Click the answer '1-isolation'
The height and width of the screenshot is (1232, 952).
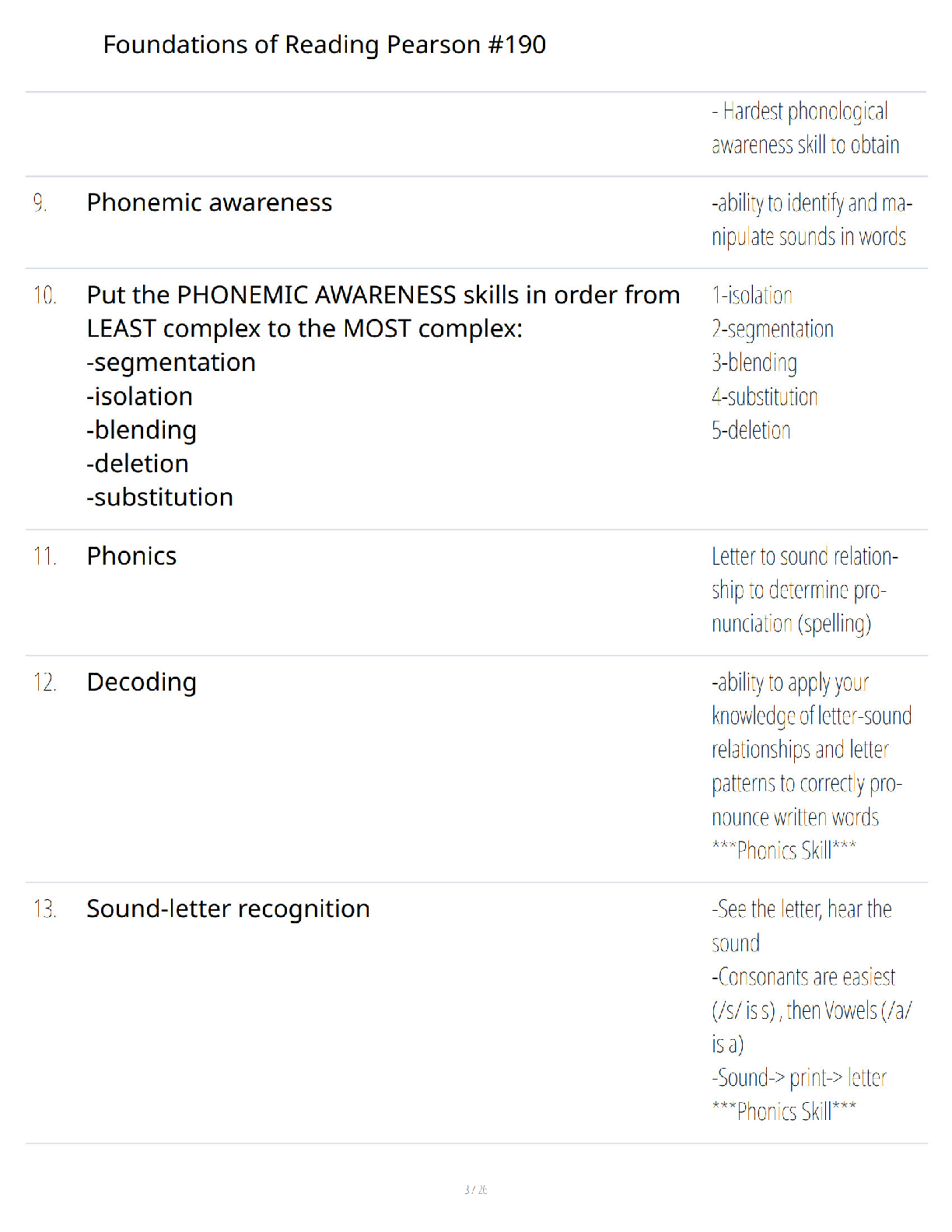pyautogui.click(x=752, y=296)
